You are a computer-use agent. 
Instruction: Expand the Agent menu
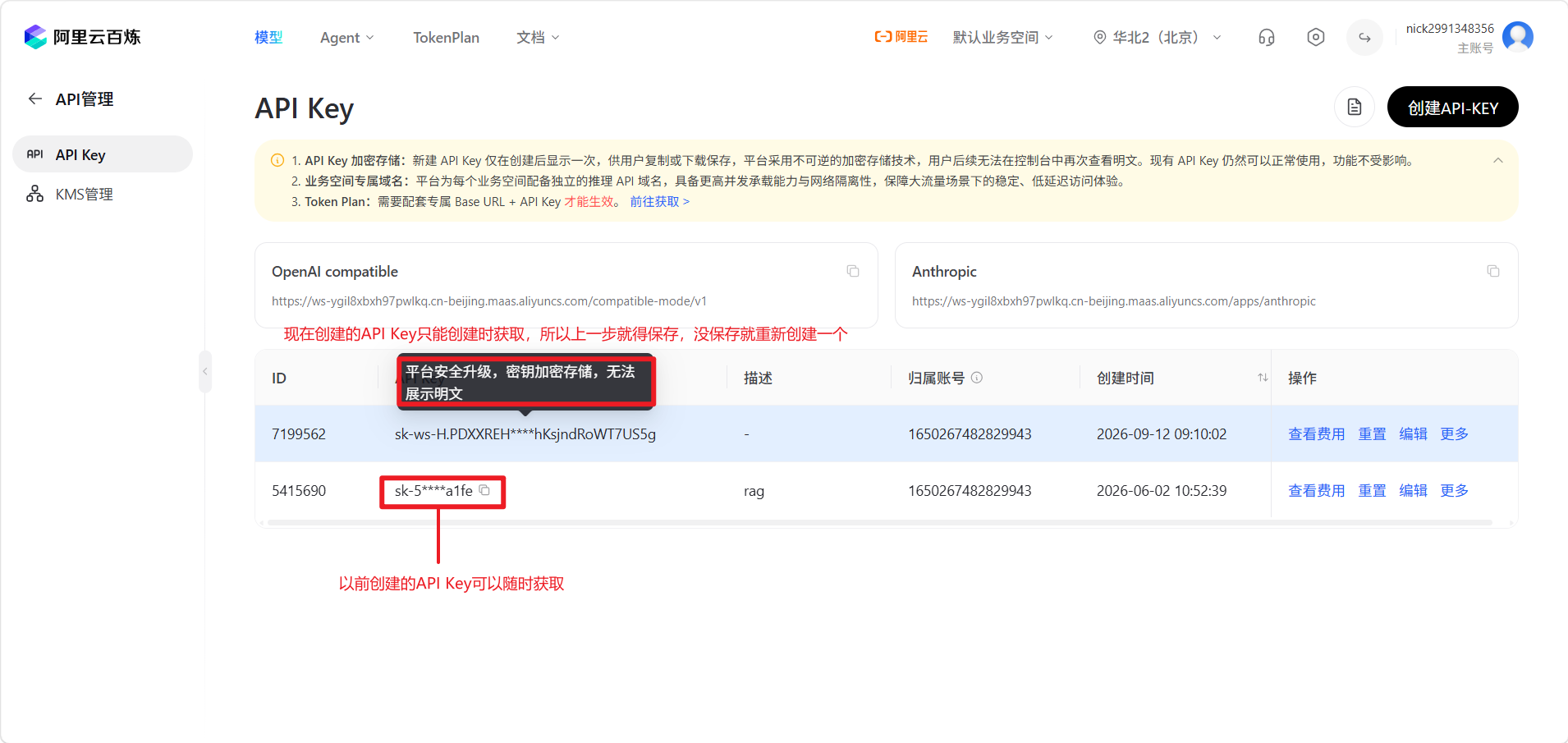(x=346, y=38)
